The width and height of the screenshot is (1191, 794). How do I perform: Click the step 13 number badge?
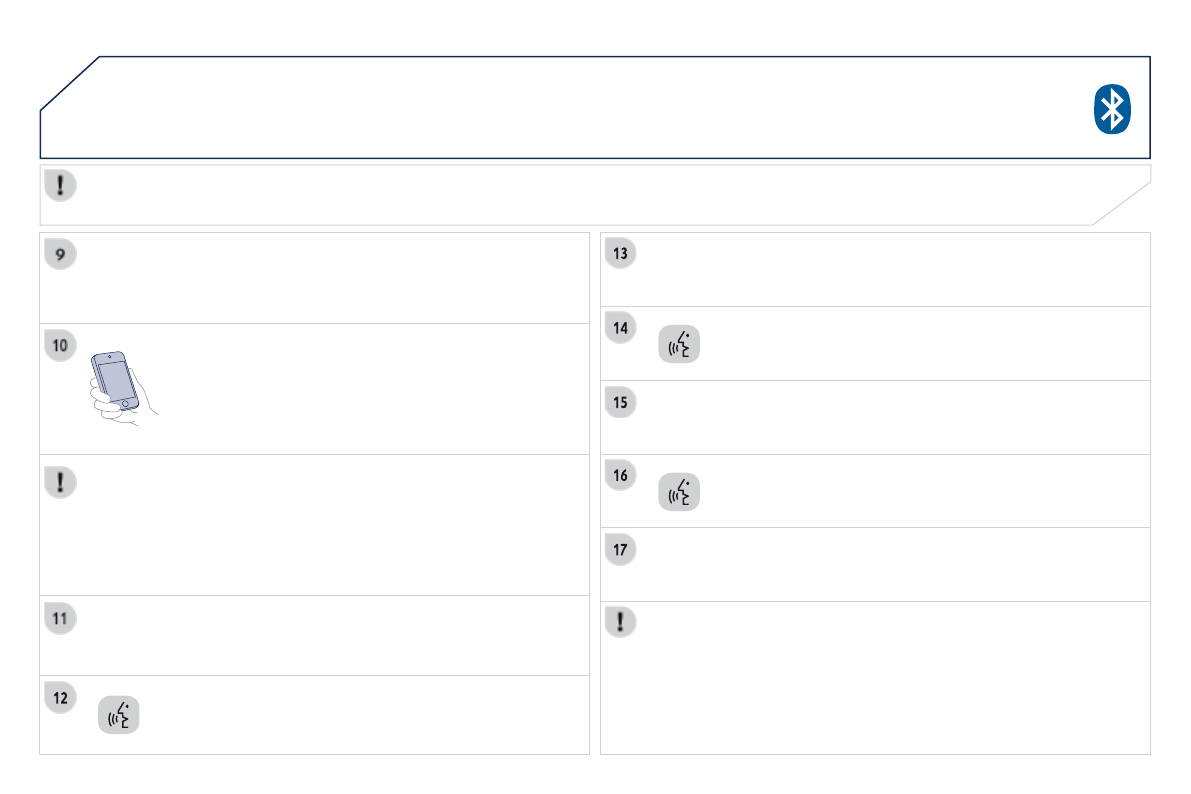(621, 254)
